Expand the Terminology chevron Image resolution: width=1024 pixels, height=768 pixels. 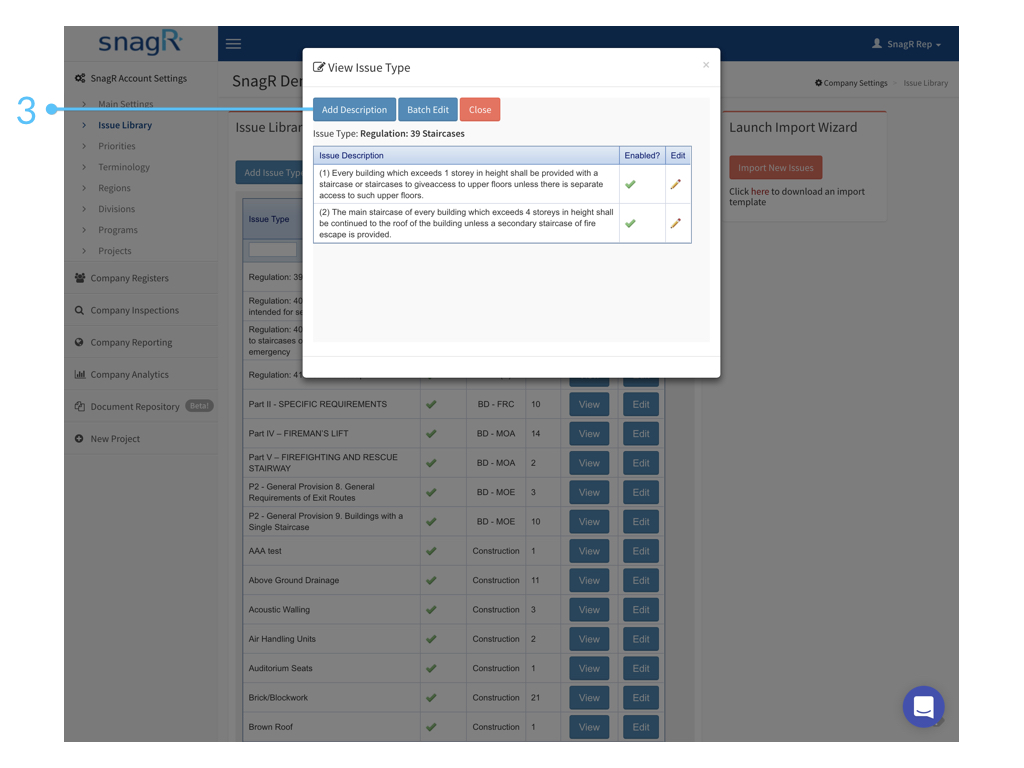(x=84, y=167)
